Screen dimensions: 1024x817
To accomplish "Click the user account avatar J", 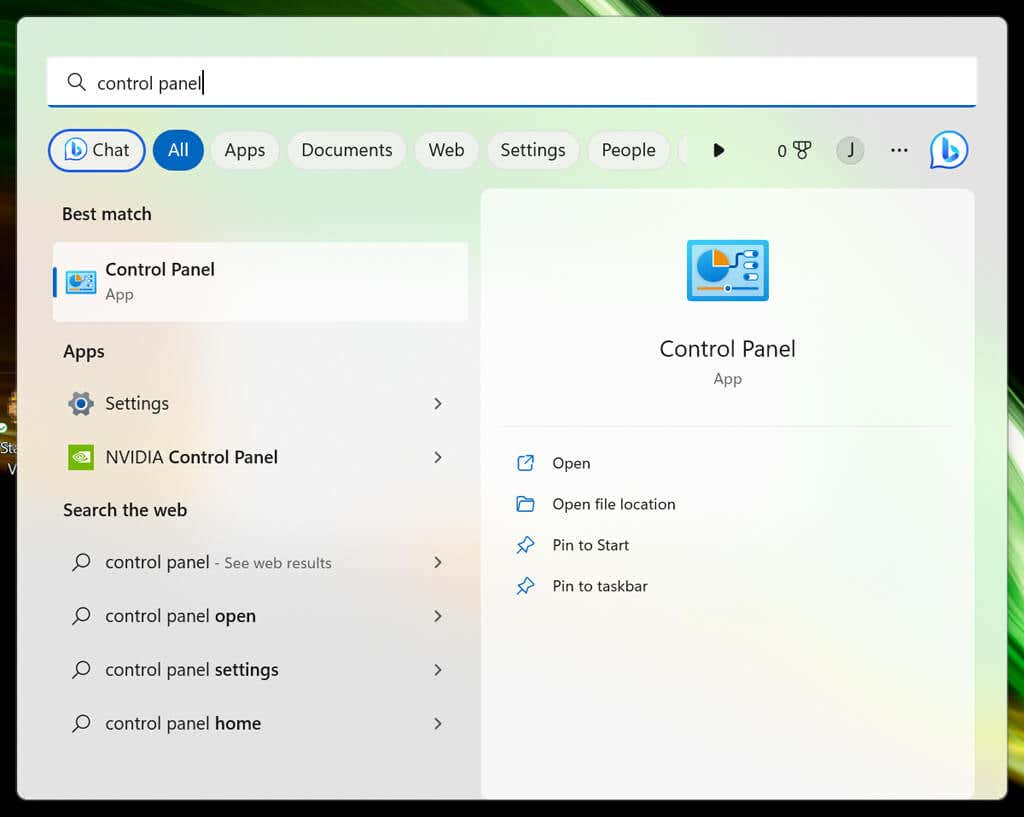I will click(850, 150).
